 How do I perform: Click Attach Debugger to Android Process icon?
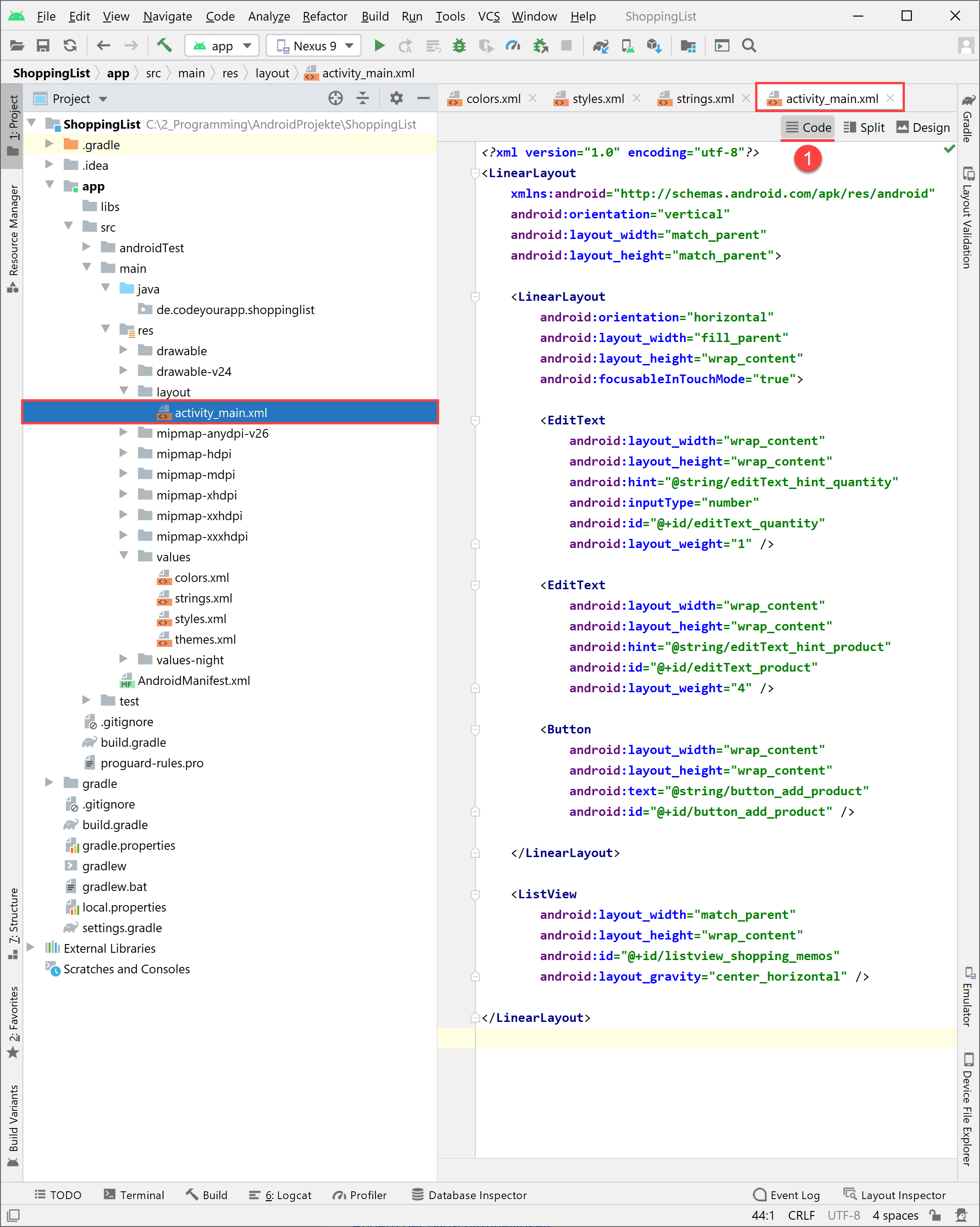pyautogui.click(x=541, y=45)
